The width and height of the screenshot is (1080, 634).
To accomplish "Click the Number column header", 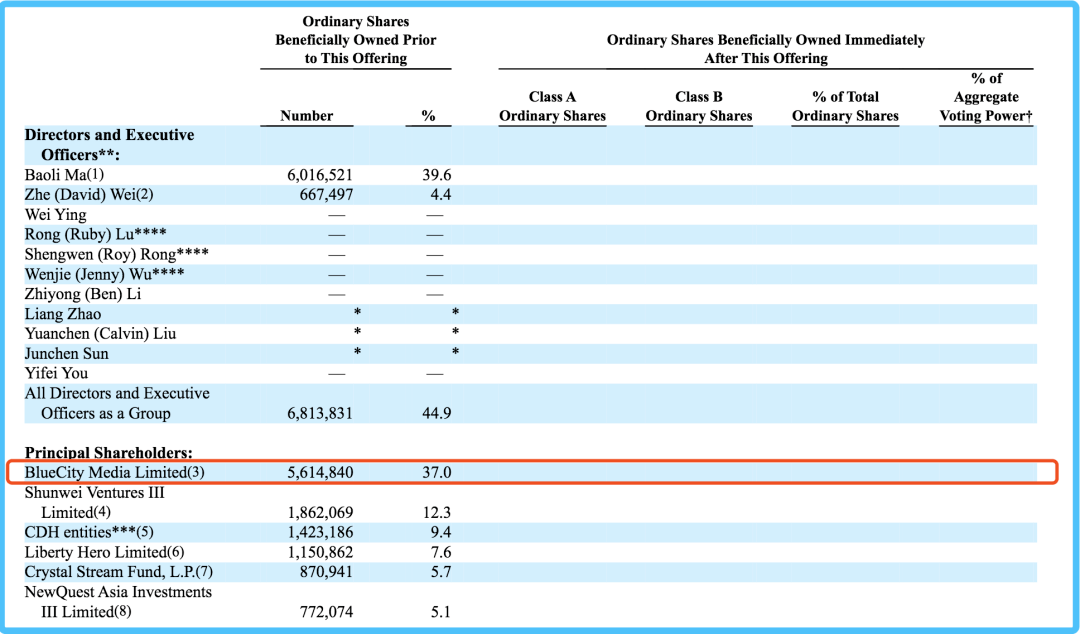I will (x=307, y=116).
